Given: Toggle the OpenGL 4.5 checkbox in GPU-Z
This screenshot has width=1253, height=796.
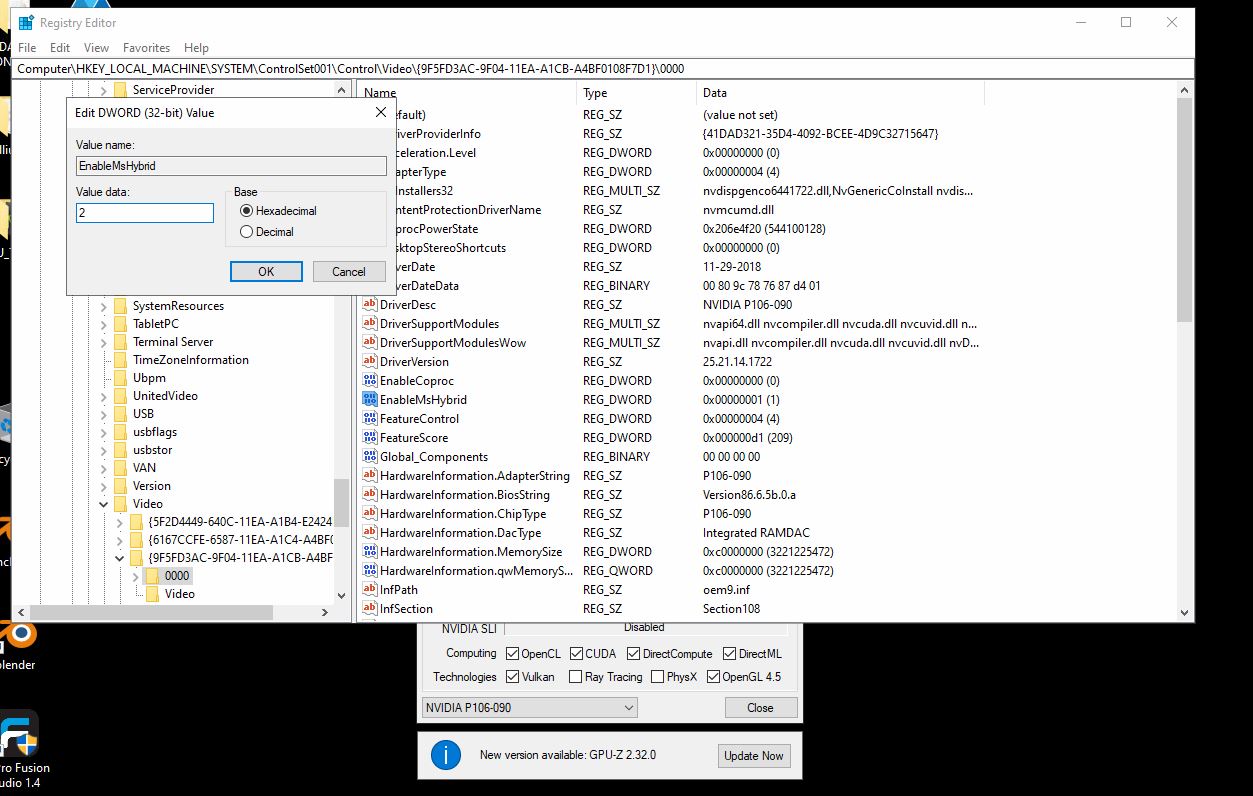Looking at the screenshot, I should pyautogui.click(x=713, y=677).
